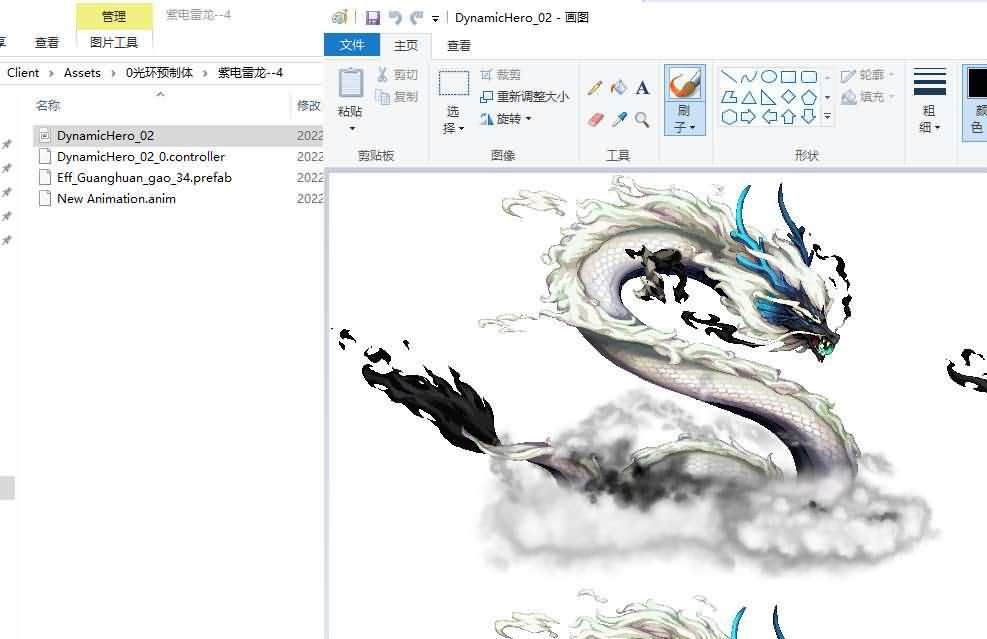987x639 pixels.
Task: Open the Fill (填充) dropdown
Action: point(867,97)
